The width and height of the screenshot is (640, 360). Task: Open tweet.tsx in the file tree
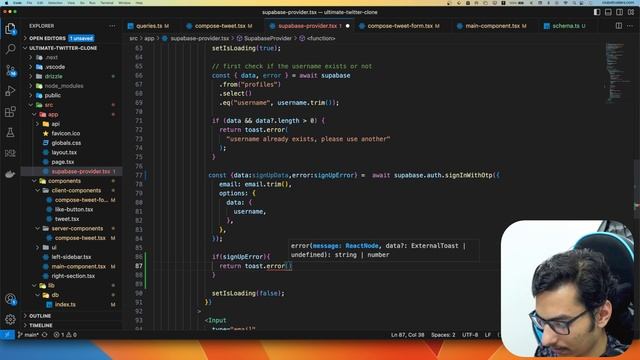[67, 219]
